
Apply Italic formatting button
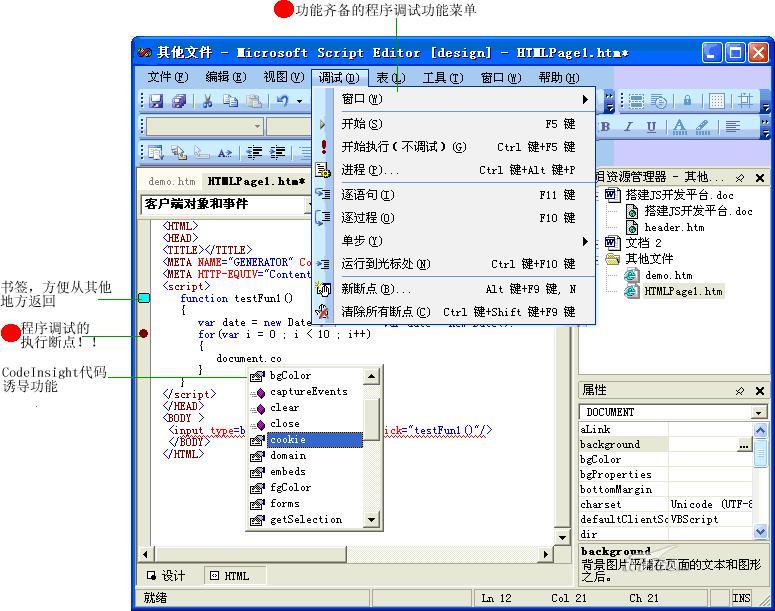click(628, 127)
